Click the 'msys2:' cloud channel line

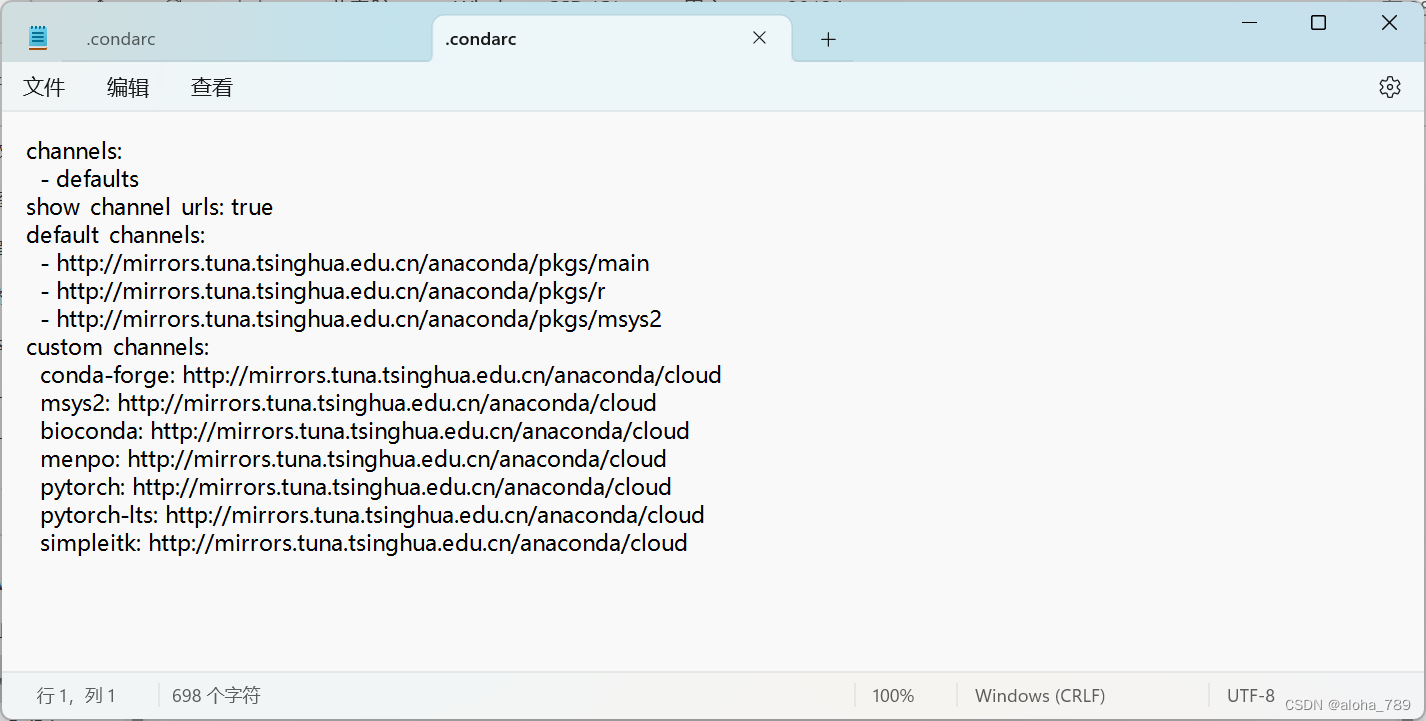pos(348,403)
